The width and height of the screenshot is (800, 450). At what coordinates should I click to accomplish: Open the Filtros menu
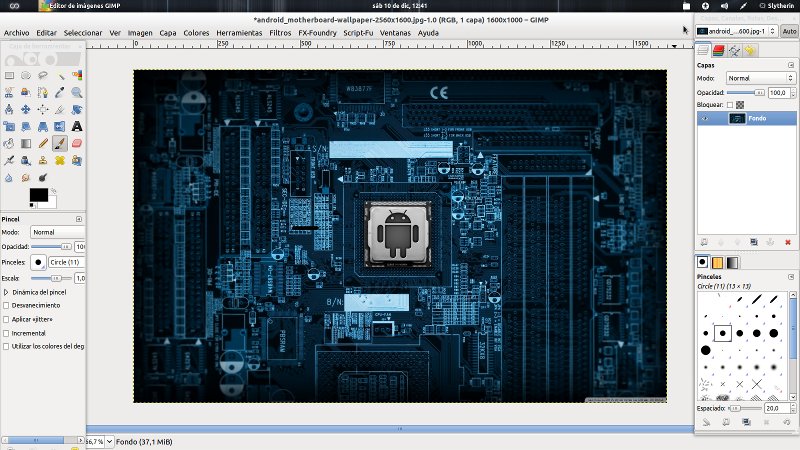pos(280,33)
